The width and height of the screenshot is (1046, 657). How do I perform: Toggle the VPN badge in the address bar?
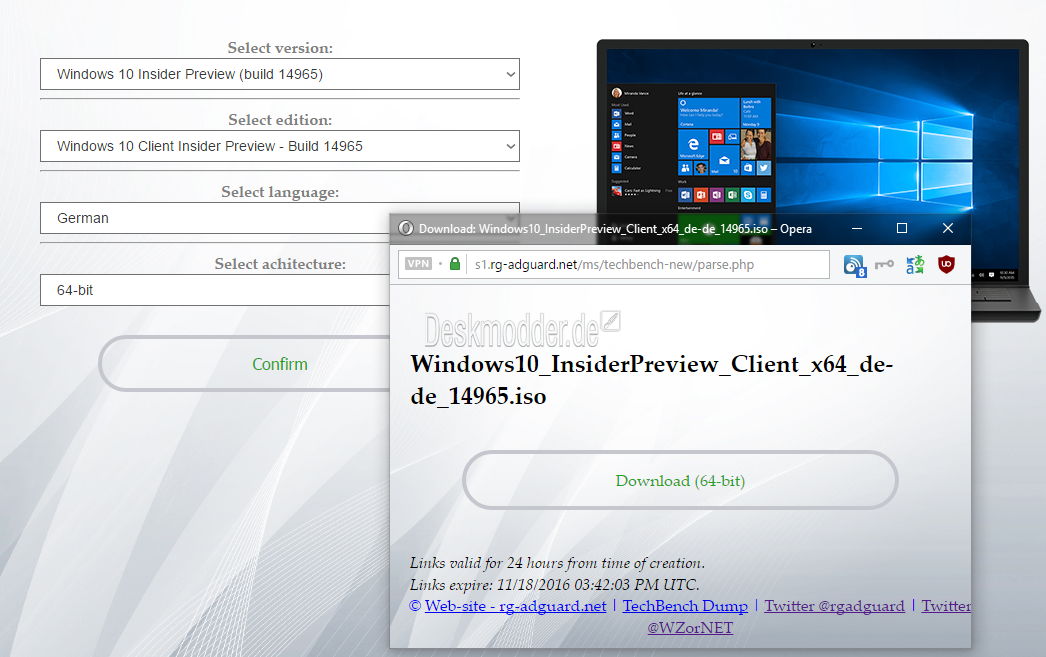pos(418,264)
